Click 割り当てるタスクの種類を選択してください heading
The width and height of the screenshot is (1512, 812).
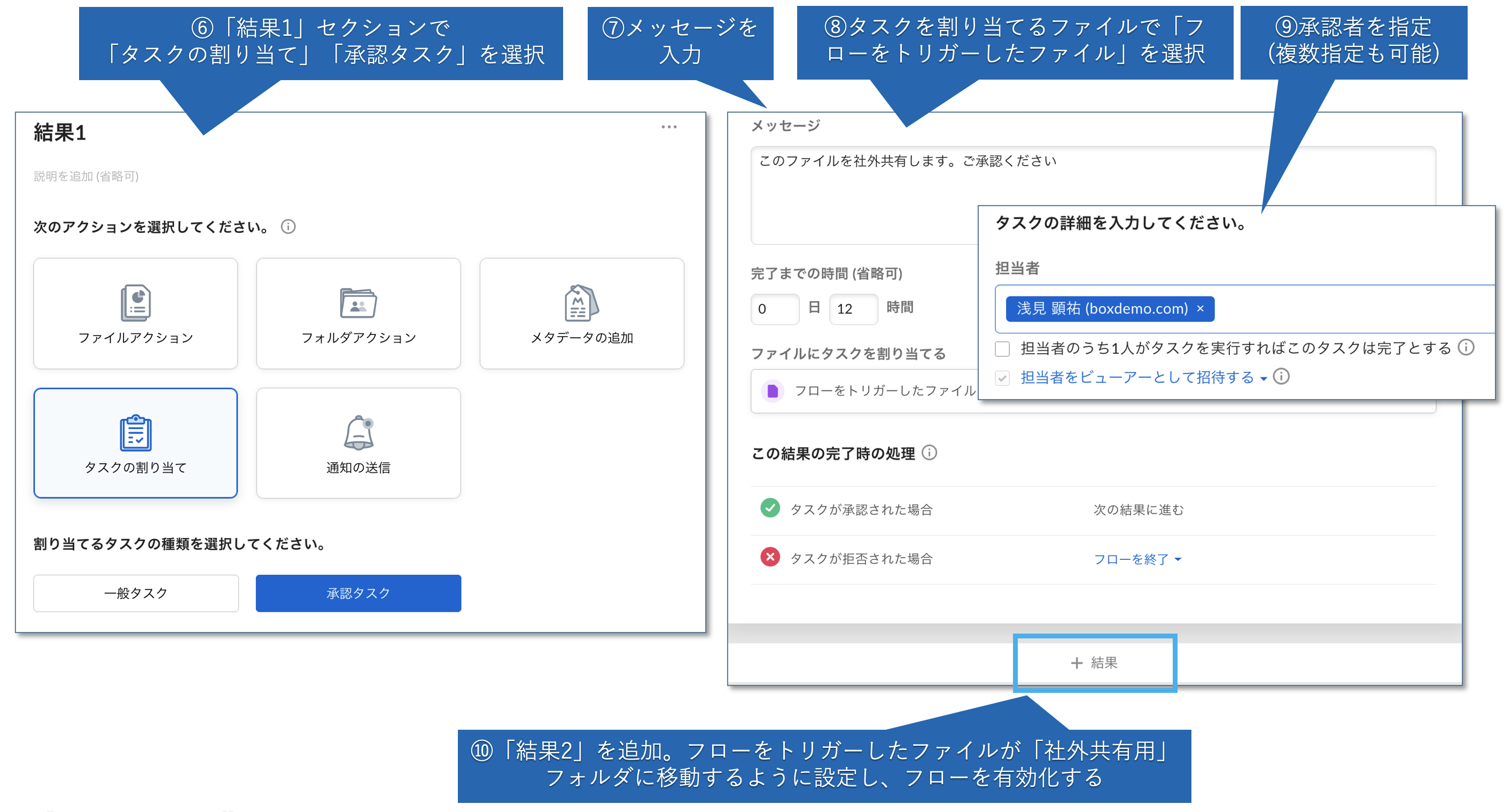pos(180,544)
